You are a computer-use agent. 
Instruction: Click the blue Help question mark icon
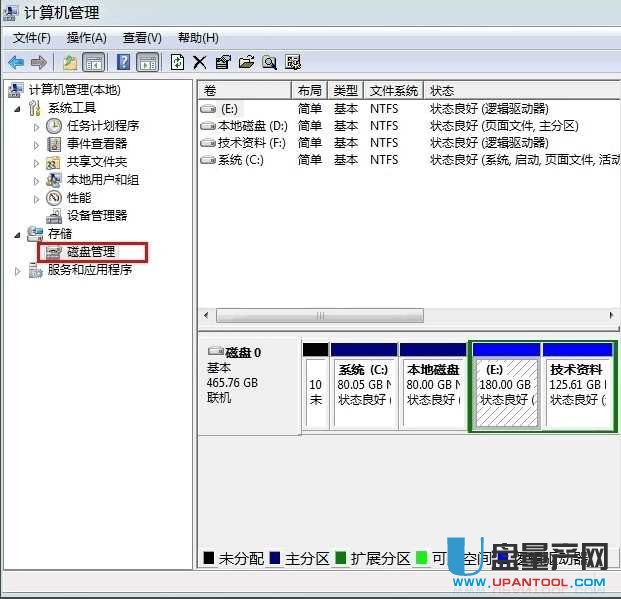point(124,62)
